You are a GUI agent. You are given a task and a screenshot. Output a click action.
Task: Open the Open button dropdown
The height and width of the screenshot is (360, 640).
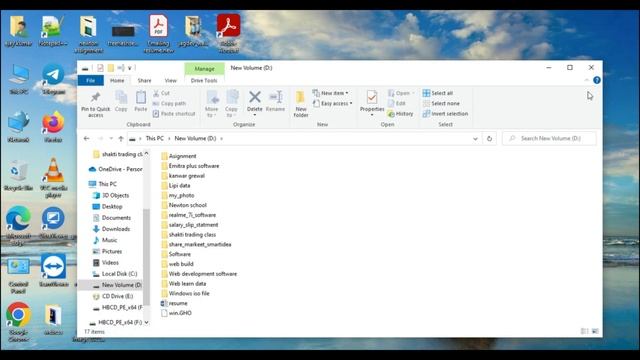tap(412, 93)
